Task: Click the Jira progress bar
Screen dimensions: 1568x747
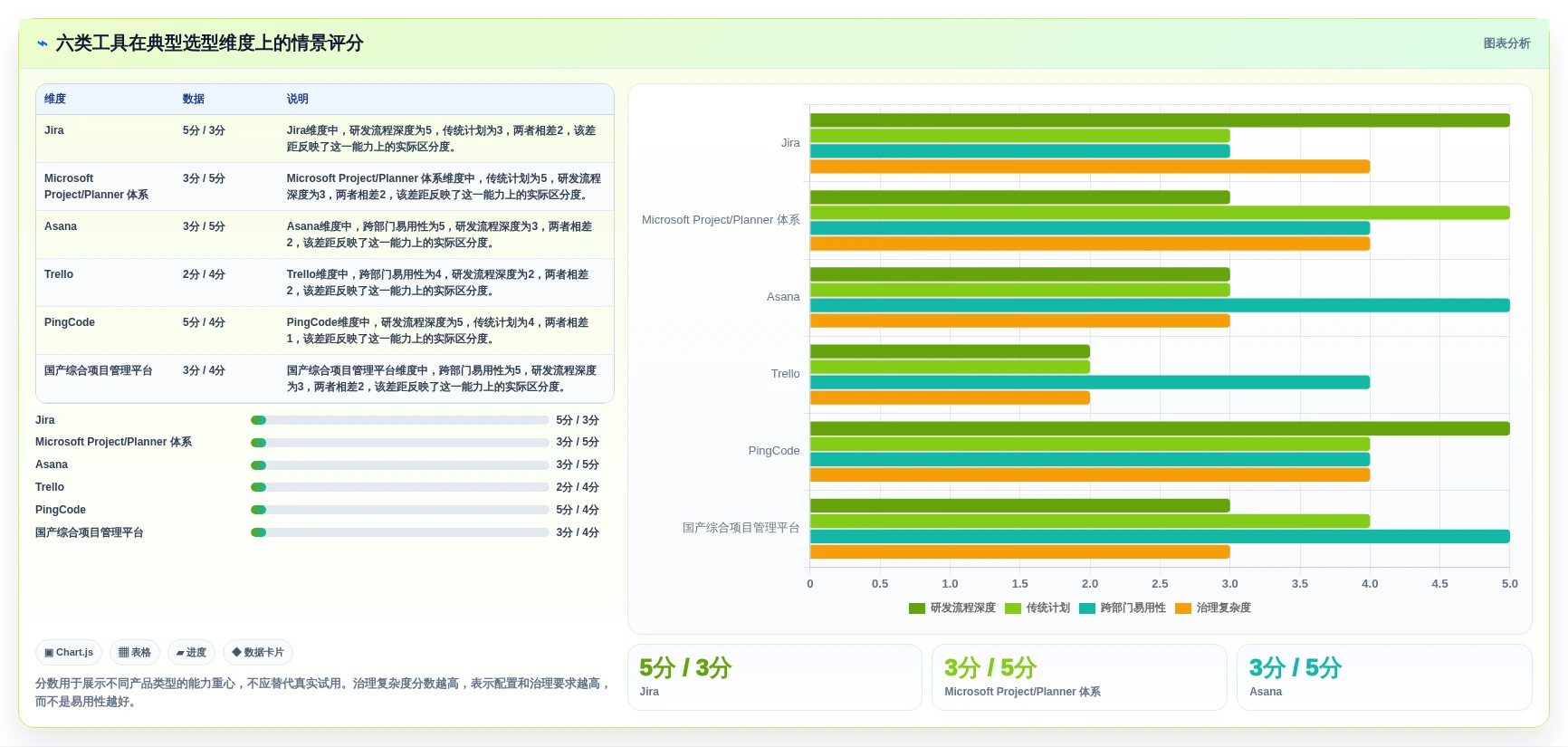Action: point(399,420)
